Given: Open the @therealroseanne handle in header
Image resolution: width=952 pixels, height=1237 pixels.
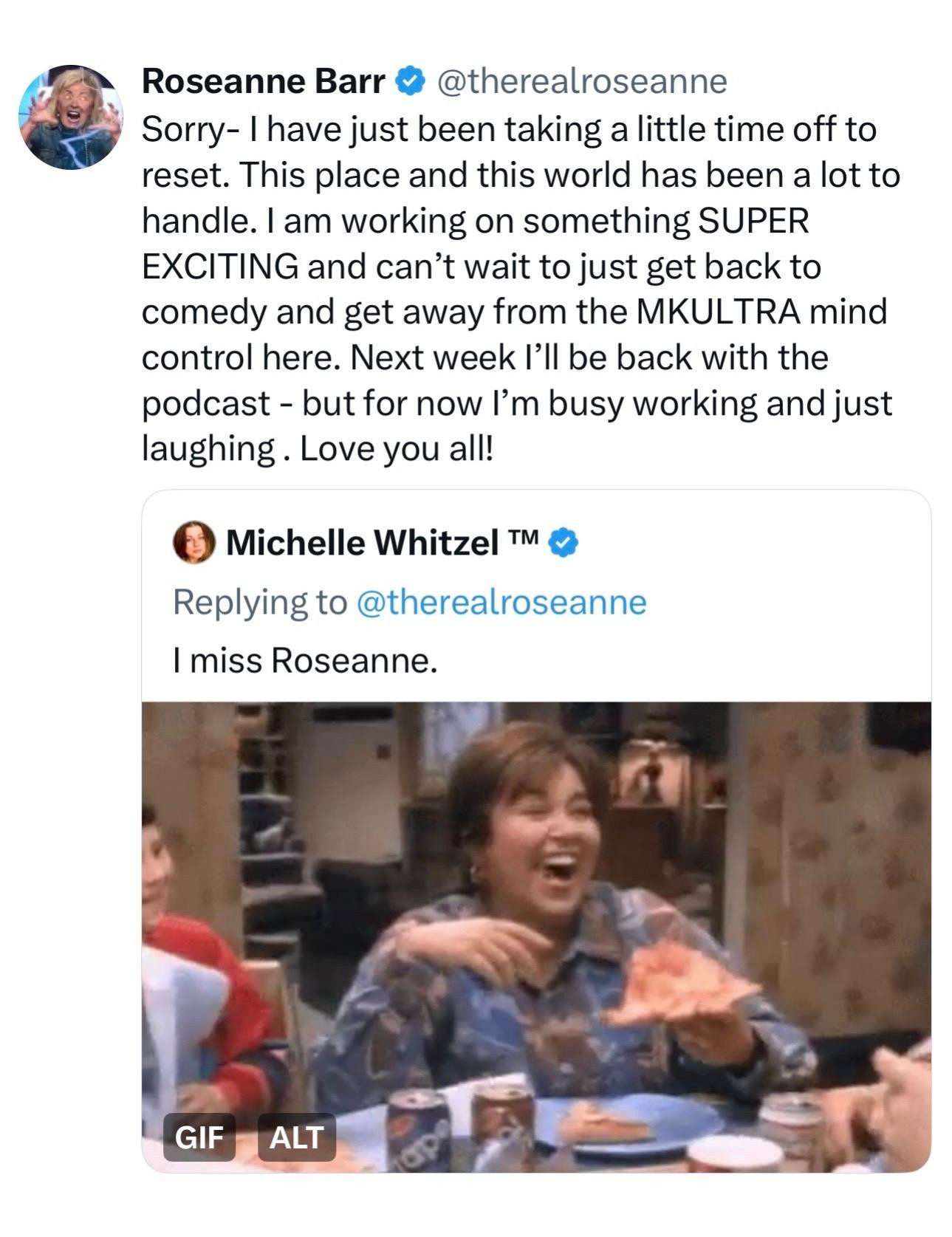Looking at the screenshot, I should click(x=582, y=81).
